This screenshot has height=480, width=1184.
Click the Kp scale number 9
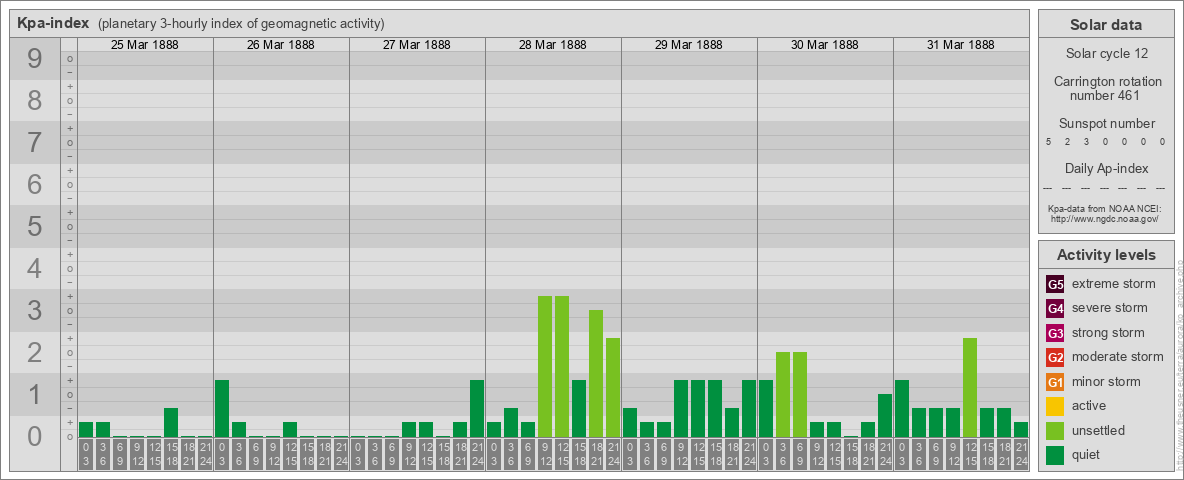(x=35, y=59)
